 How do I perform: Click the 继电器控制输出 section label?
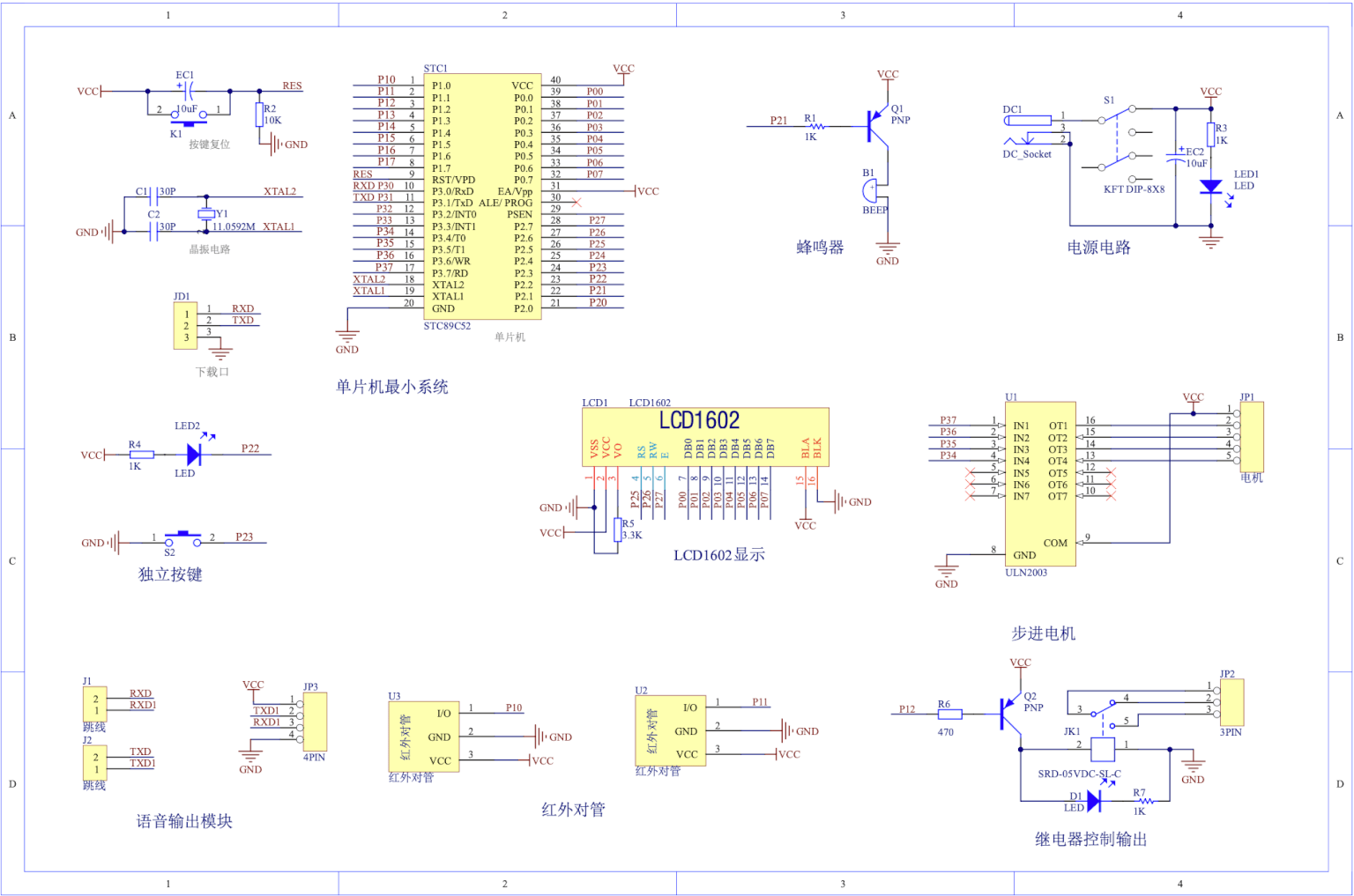[1091, 840]
